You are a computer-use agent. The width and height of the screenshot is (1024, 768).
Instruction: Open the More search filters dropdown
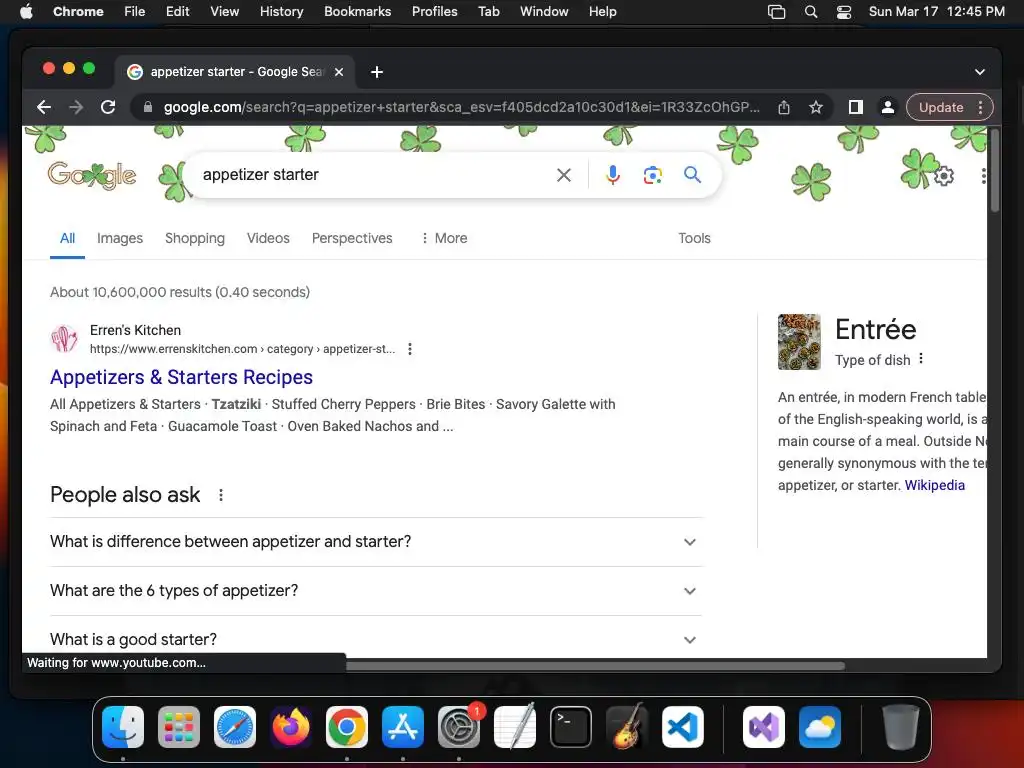[x=444, y=238]
